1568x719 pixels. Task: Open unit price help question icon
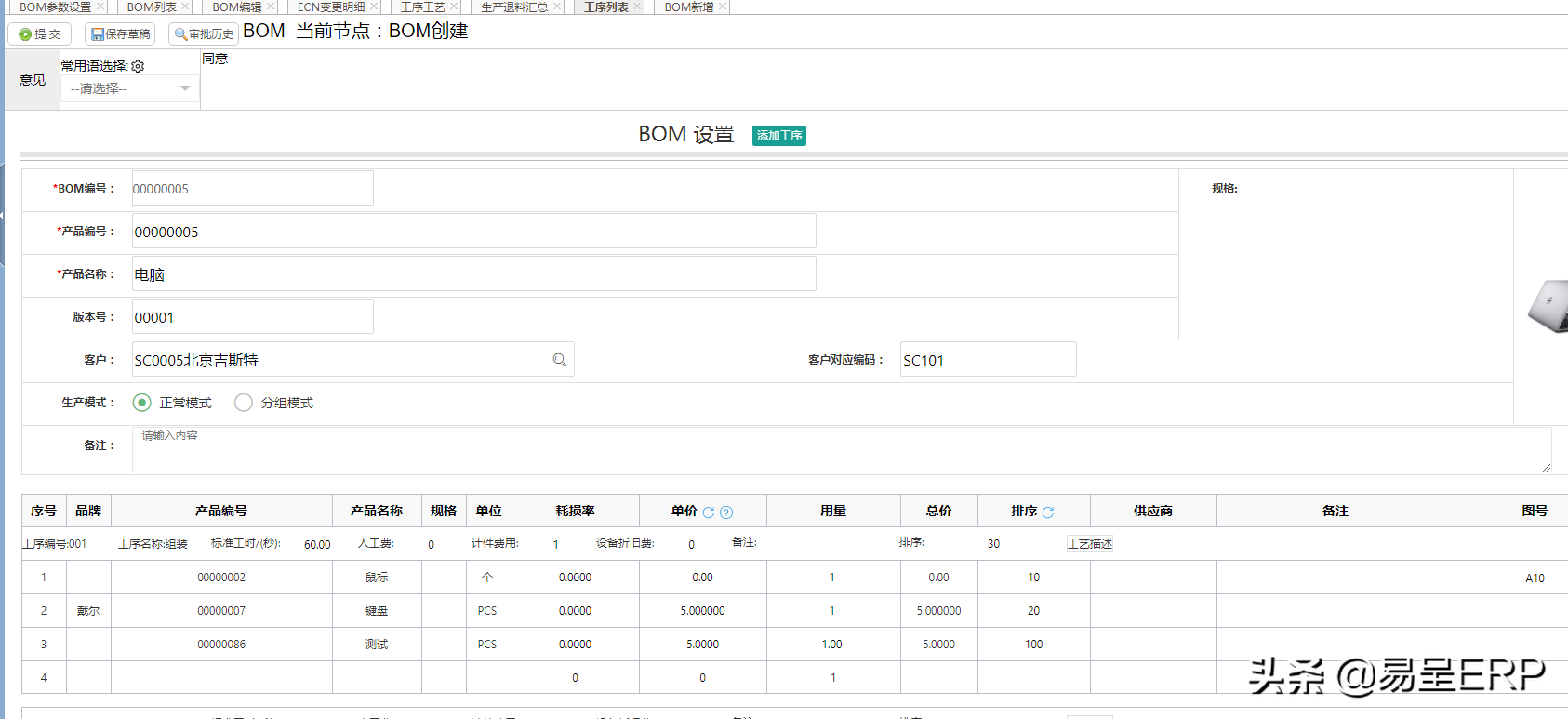click(x=726, y=513)
